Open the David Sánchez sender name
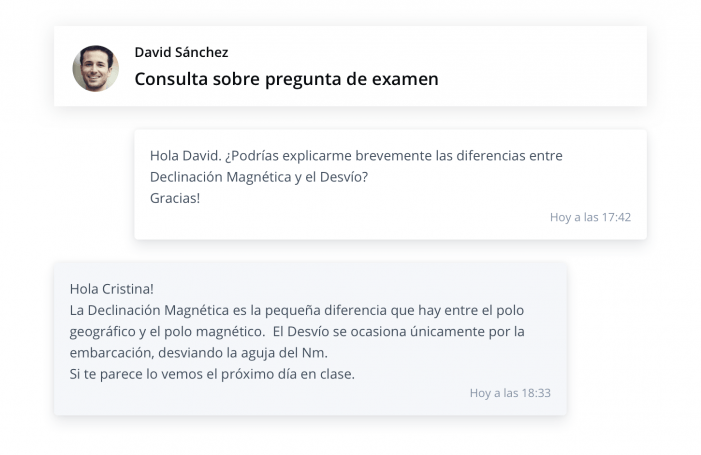The height and width of the screenshot is (455, 701). (x=181, y=52)
